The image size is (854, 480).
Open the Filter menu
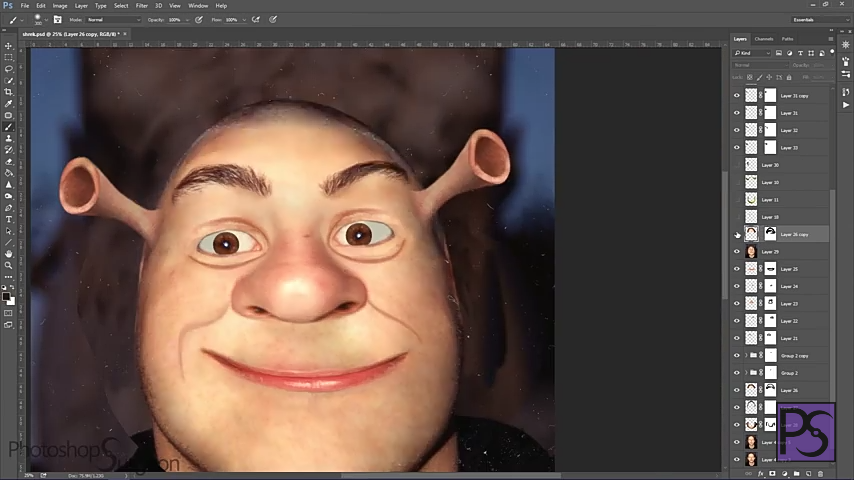point(142,6)
